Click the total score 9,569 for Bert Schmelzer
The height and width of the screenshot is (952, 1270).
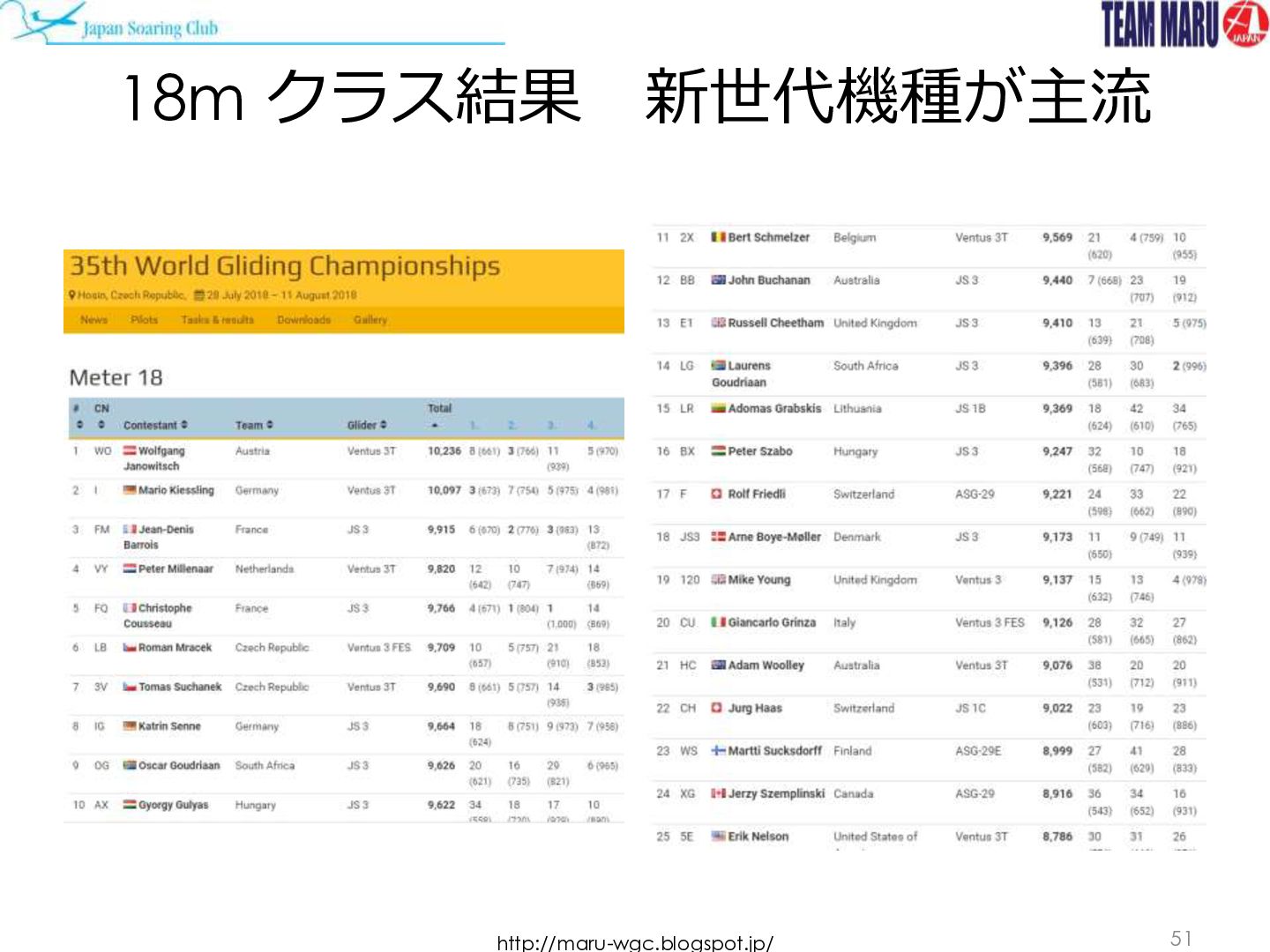(x=1057, y=237)
